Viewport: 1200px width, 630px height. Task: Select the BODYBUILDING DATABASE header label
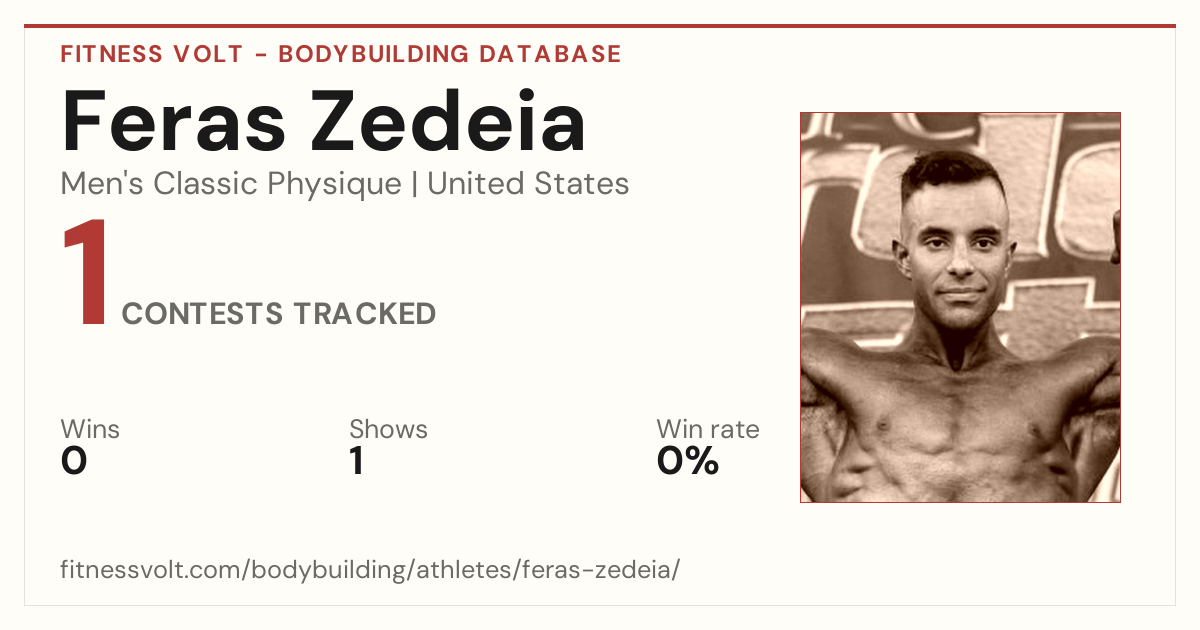(450, 54)
